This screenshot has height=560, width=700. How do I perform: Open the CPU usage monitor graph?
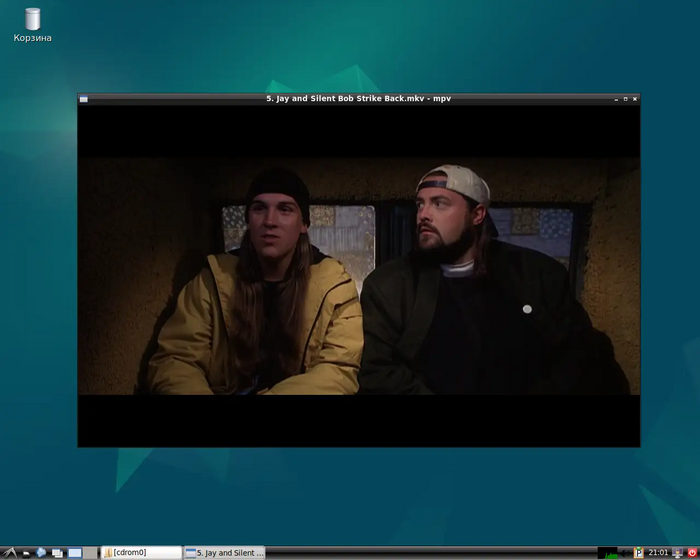(607, 553)
